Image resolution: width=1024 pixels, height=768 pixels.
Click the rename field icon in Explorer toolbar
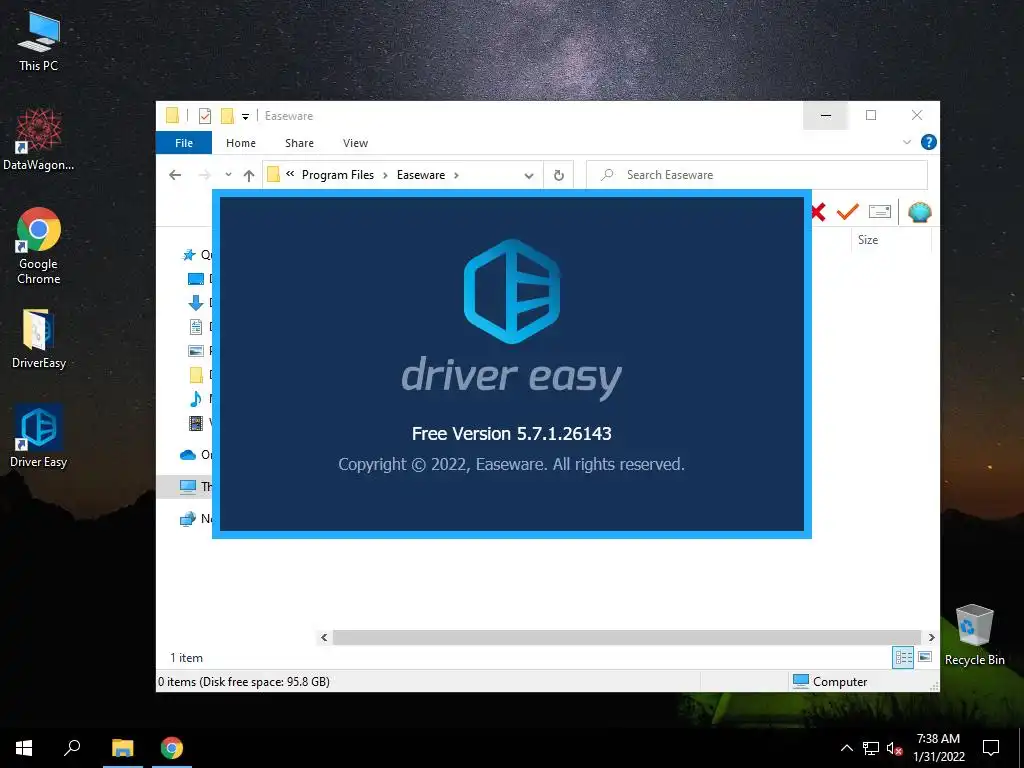click(880, 212)
